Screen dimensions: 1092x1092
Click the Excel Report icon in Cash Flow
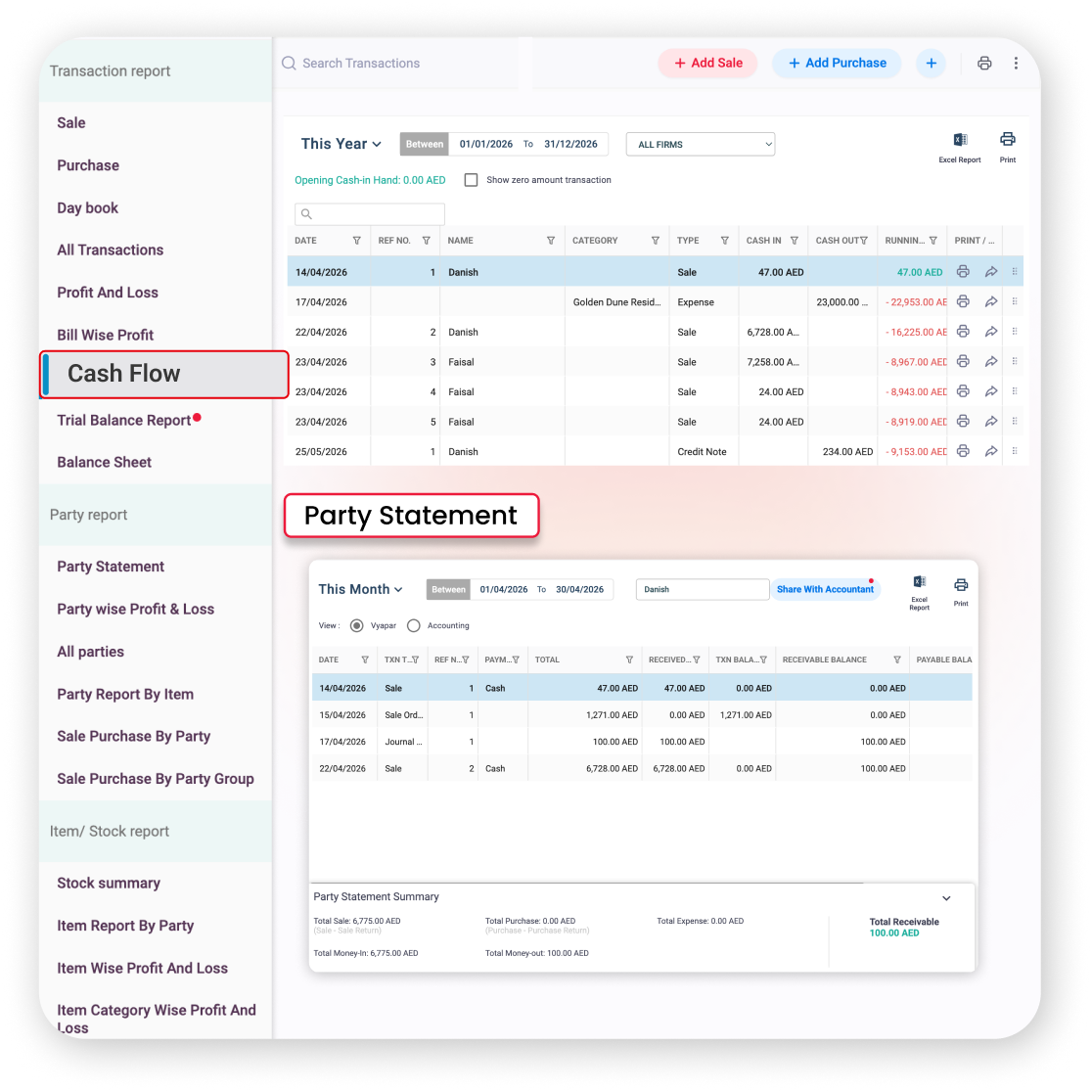[960, 140]
